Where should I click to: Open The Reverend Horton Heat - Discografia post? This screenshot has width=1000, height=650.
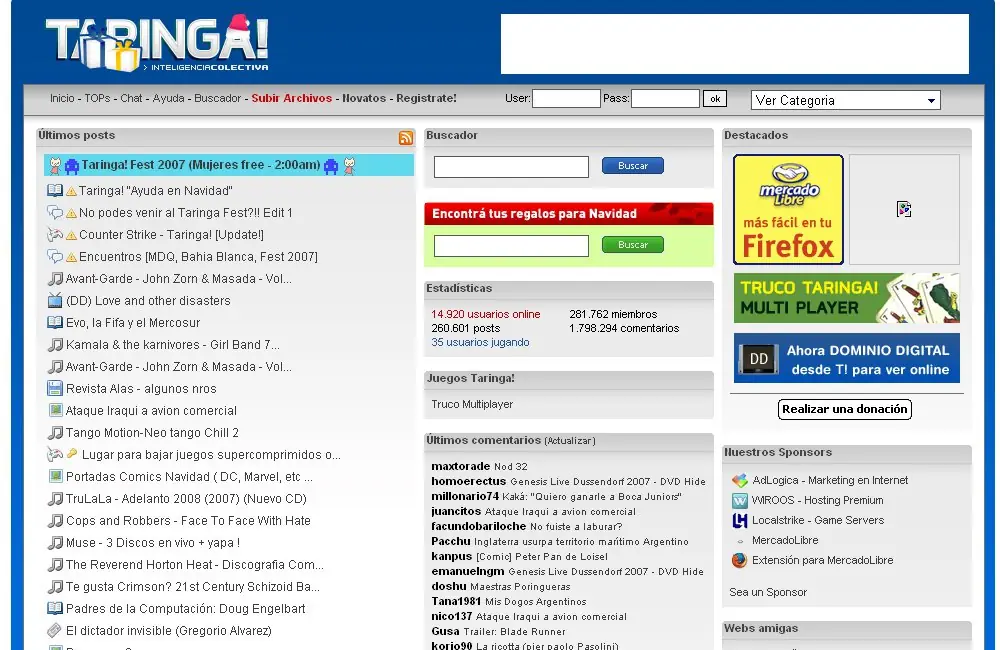point(195,565)
